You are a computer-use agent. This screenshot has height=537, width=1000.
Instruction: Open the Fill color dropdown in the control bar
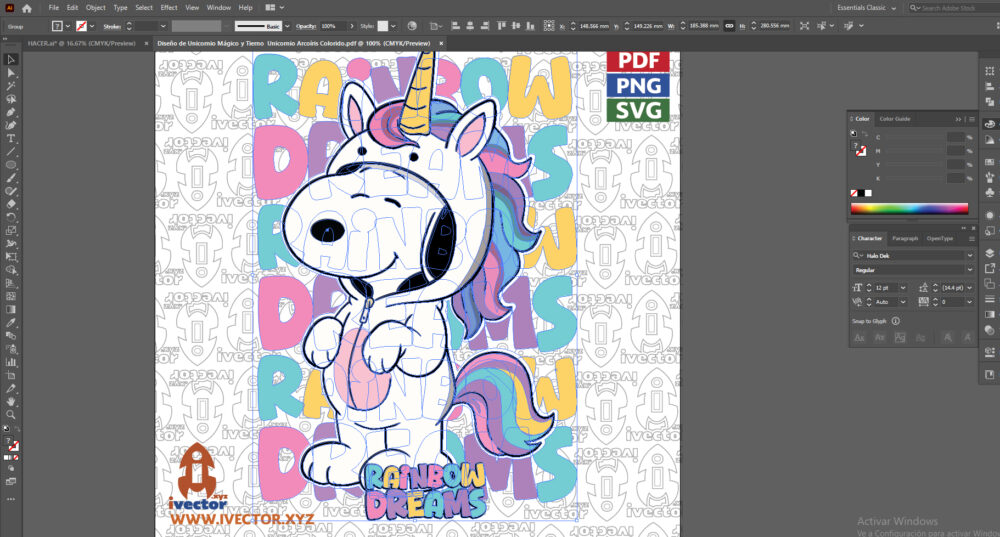click(x=68, y=26)
